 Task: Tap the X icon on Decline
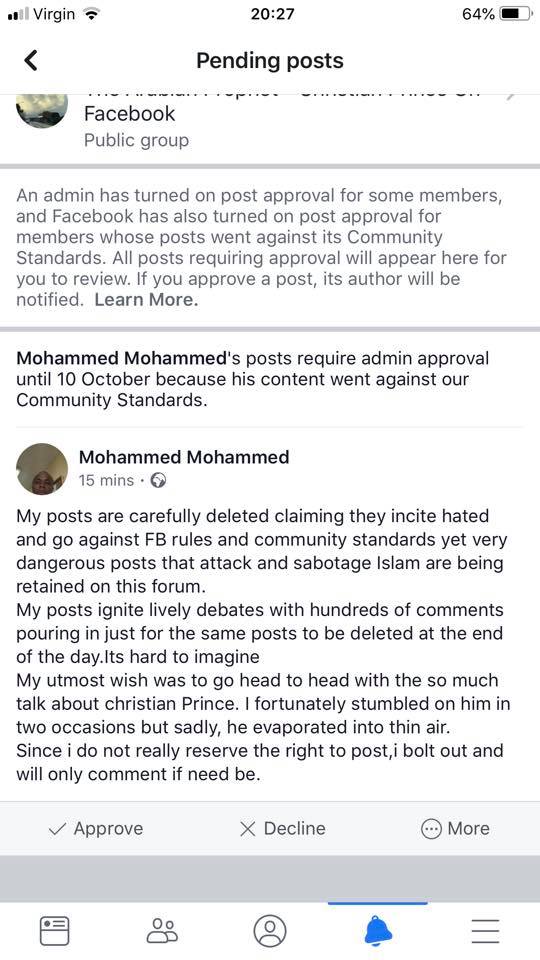[x=247, y=829]
